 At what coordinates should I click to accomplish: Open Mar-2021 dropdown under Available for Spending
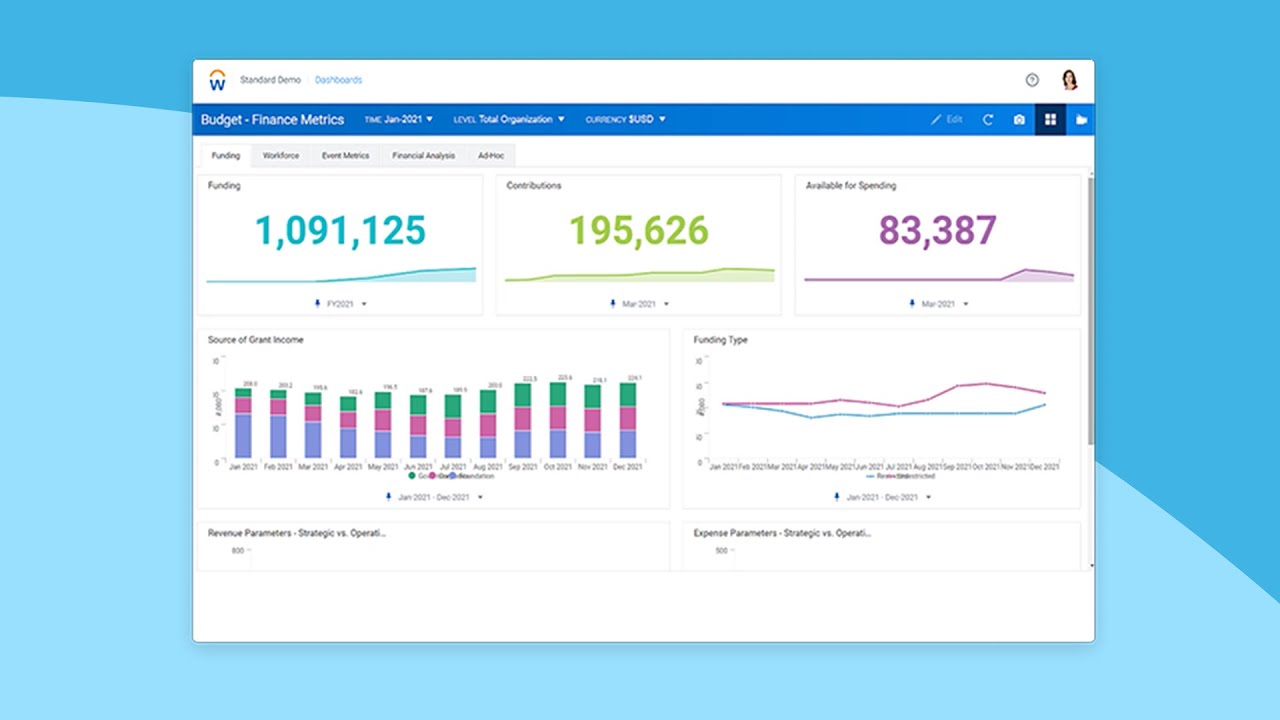click(x=945, y=303)
